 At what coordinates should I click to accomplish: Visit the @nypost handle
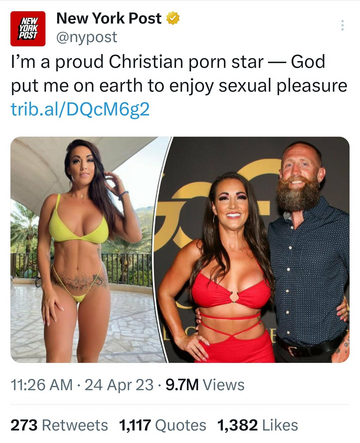(87, 37)
